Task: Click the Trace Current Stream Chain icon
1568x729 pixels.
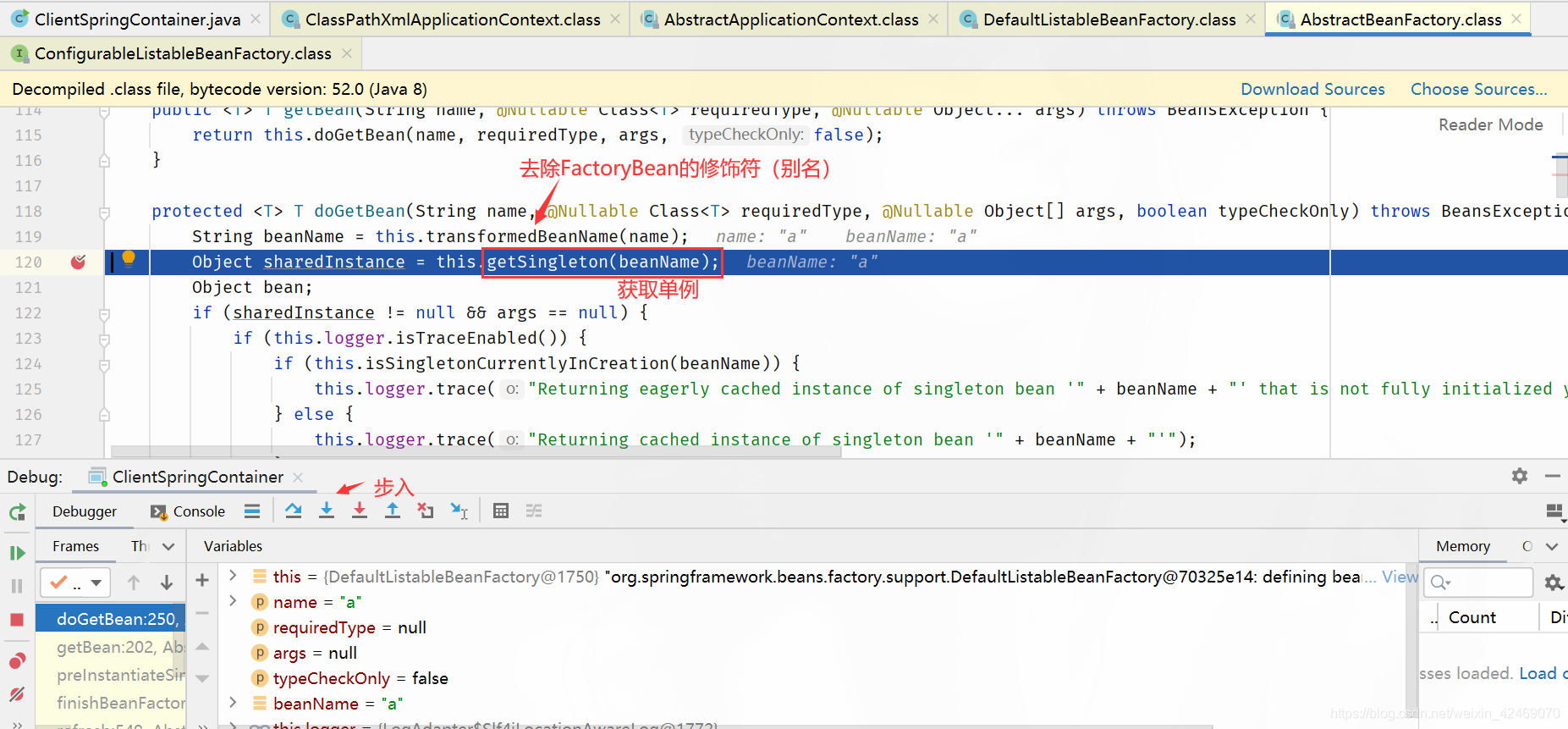Action: [x=534, y=511]
